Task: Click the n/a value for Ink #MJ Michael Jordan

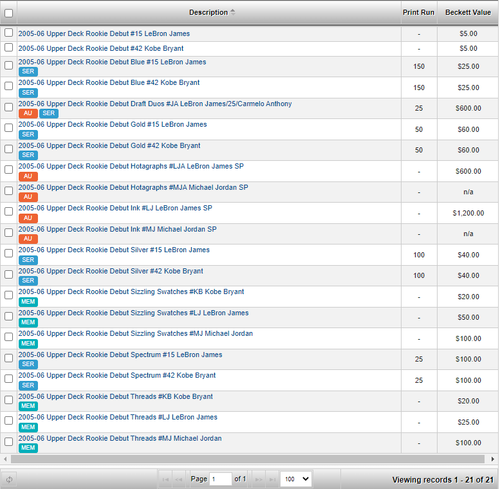Action: coord(468,234)
